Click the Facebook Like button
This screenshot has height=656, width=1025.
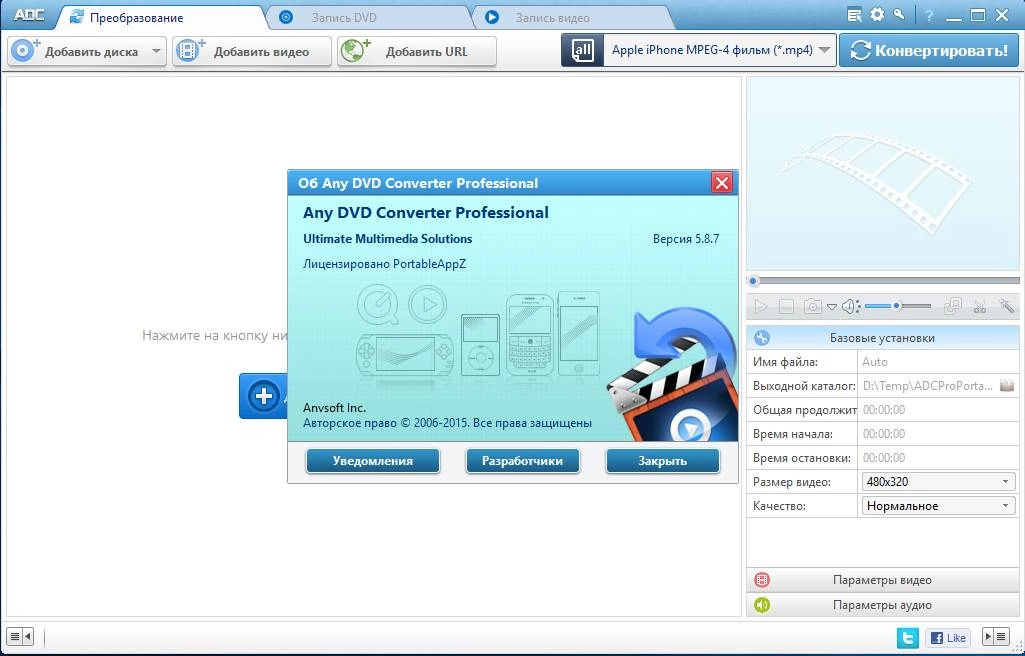[x=947, y=637]
